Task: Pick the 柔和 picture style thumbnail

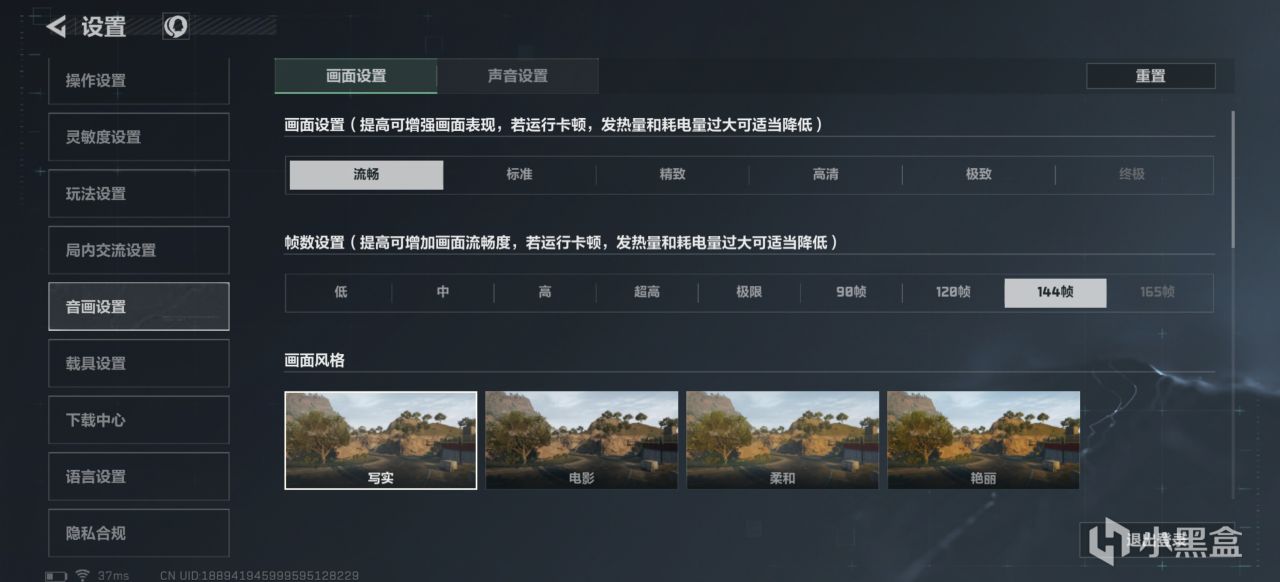Action: coord(783,440)
